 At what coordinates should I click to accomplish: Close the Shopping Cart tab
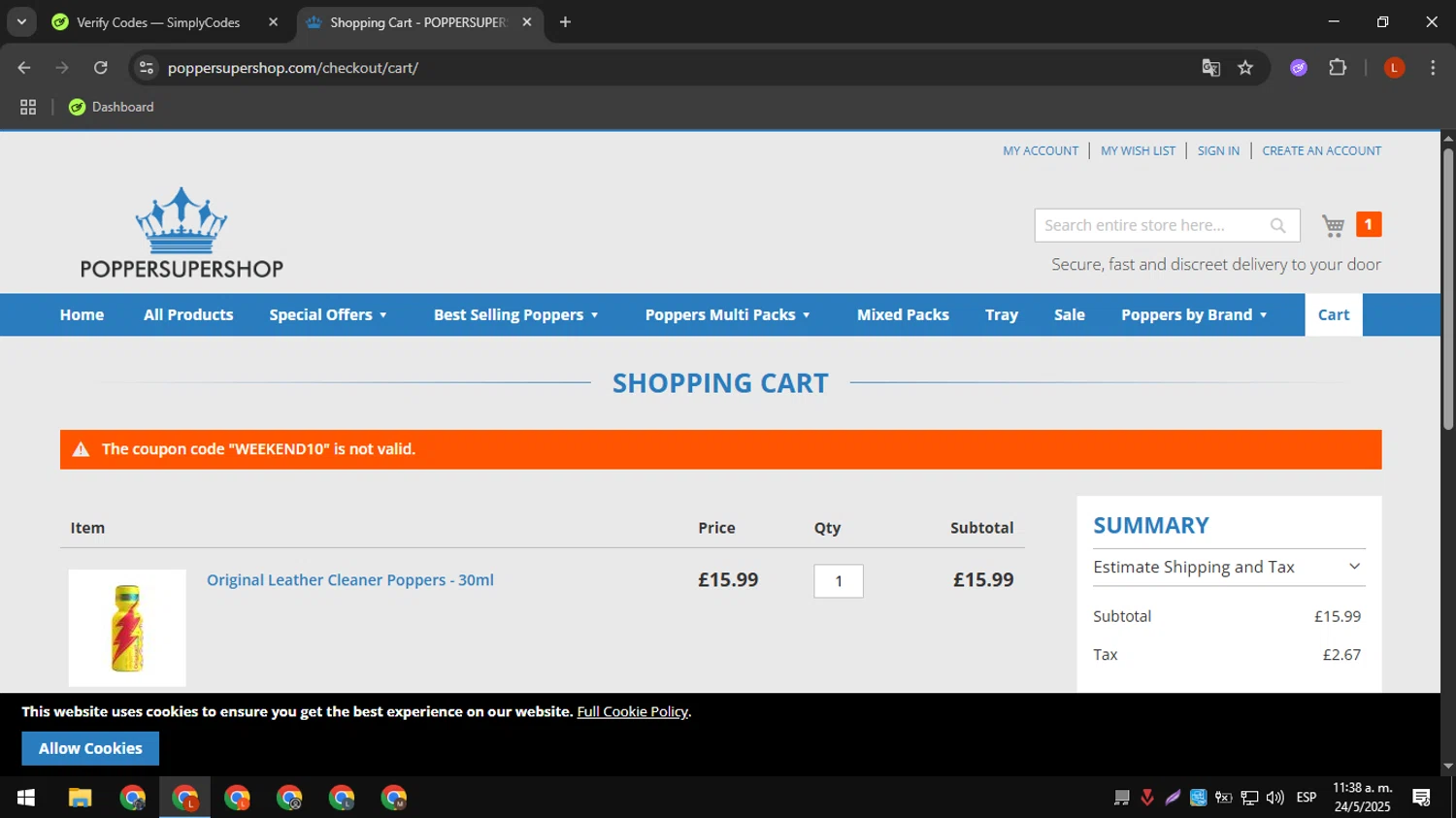tap(527, 21)
